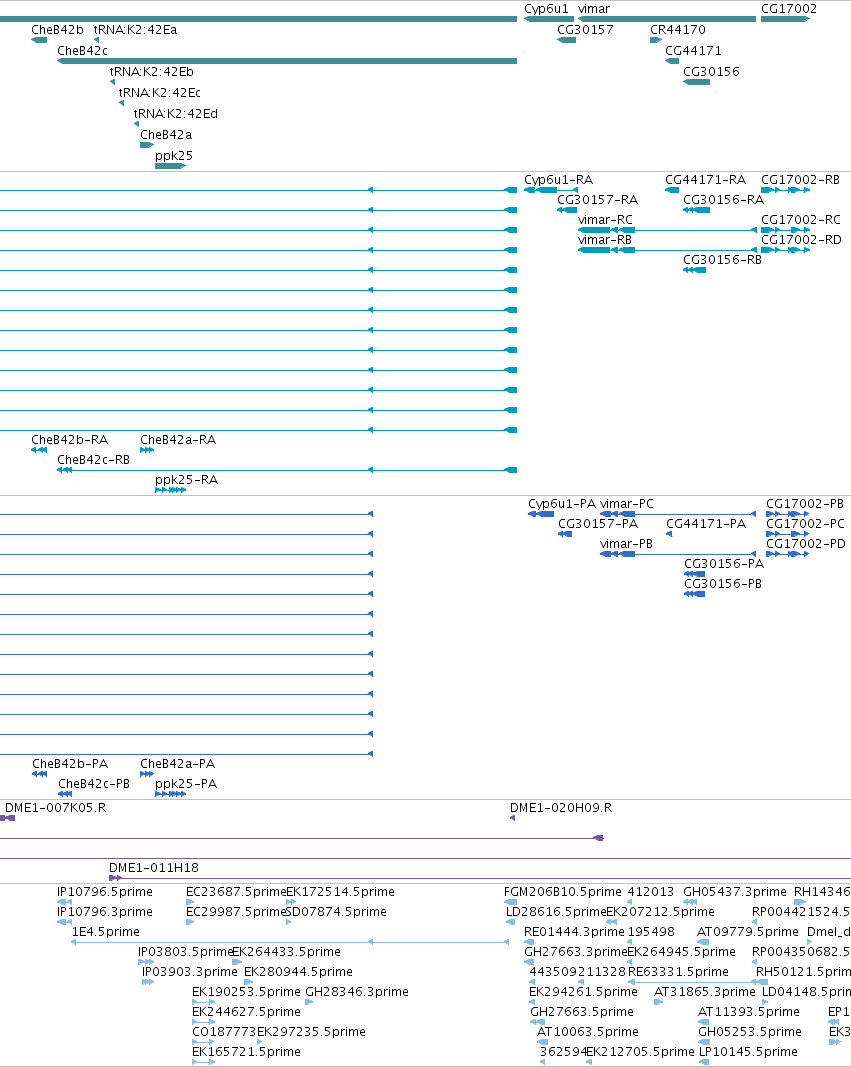This screenshot has height=1067, width=851.
Task: Select the CheB42b-PA protein label
Action: click(70, 764)
